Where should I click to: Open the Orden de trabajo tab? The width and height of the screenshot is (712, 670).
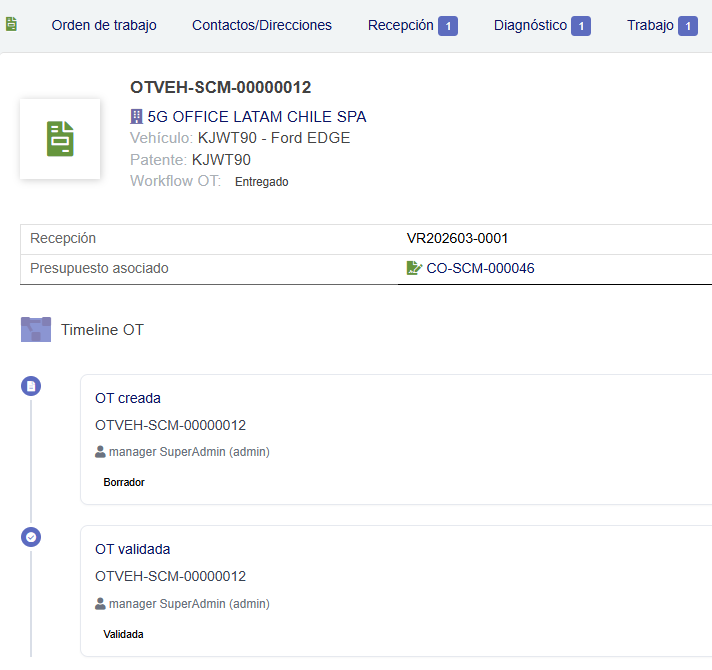pyautogui.click(x=104, y=25)
